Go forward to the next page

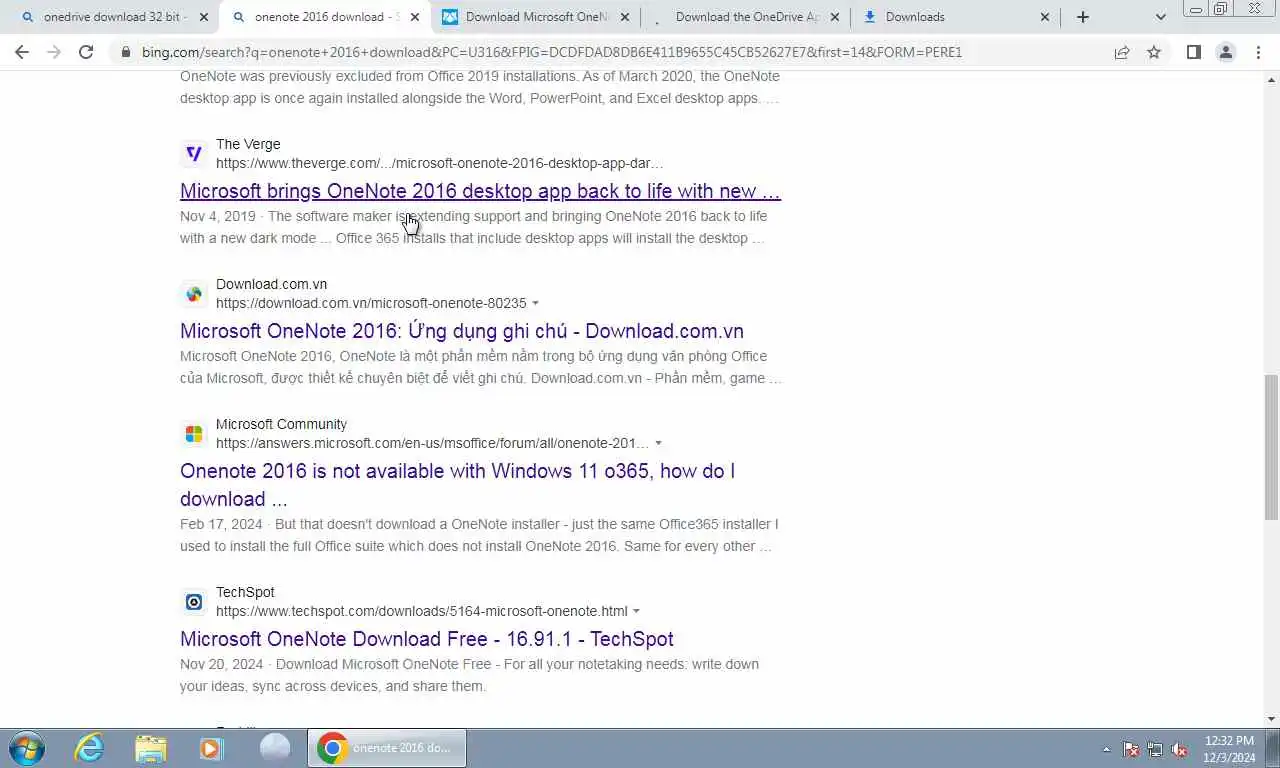[54, 52]
